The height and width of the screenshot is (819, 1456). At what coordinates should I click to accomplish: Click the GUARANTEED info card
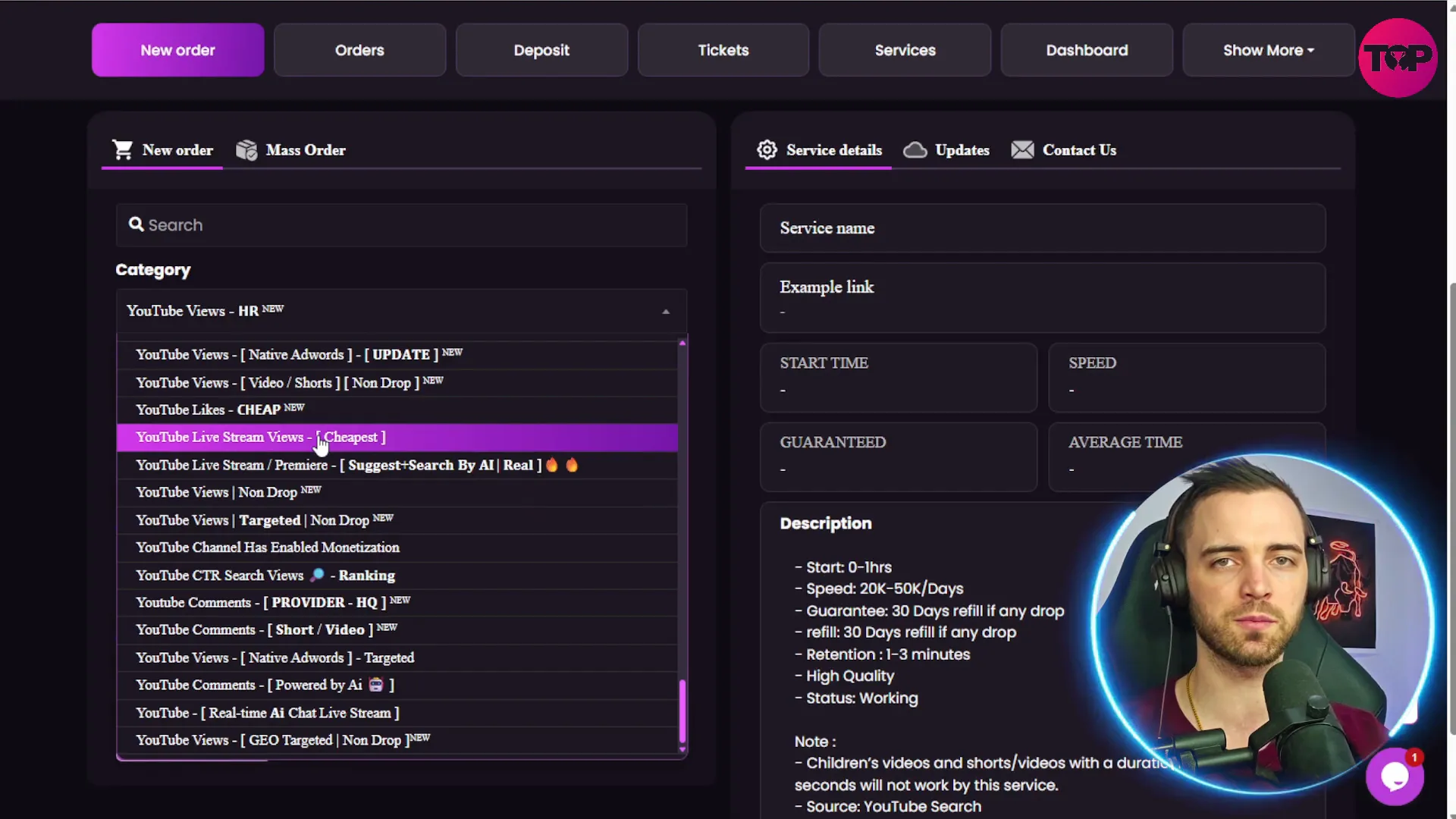[899, 457]
